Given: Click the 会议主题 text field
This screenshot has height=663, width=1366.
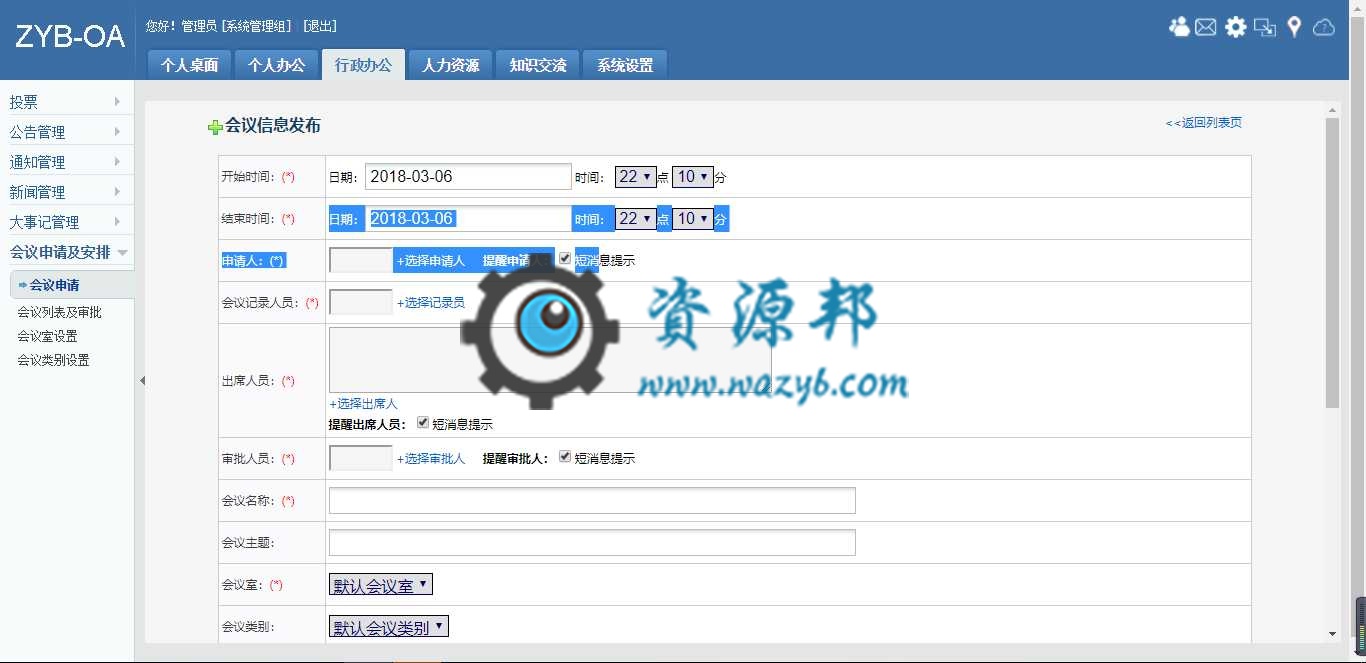Looking at the screenshot, I should pos(592,543).
